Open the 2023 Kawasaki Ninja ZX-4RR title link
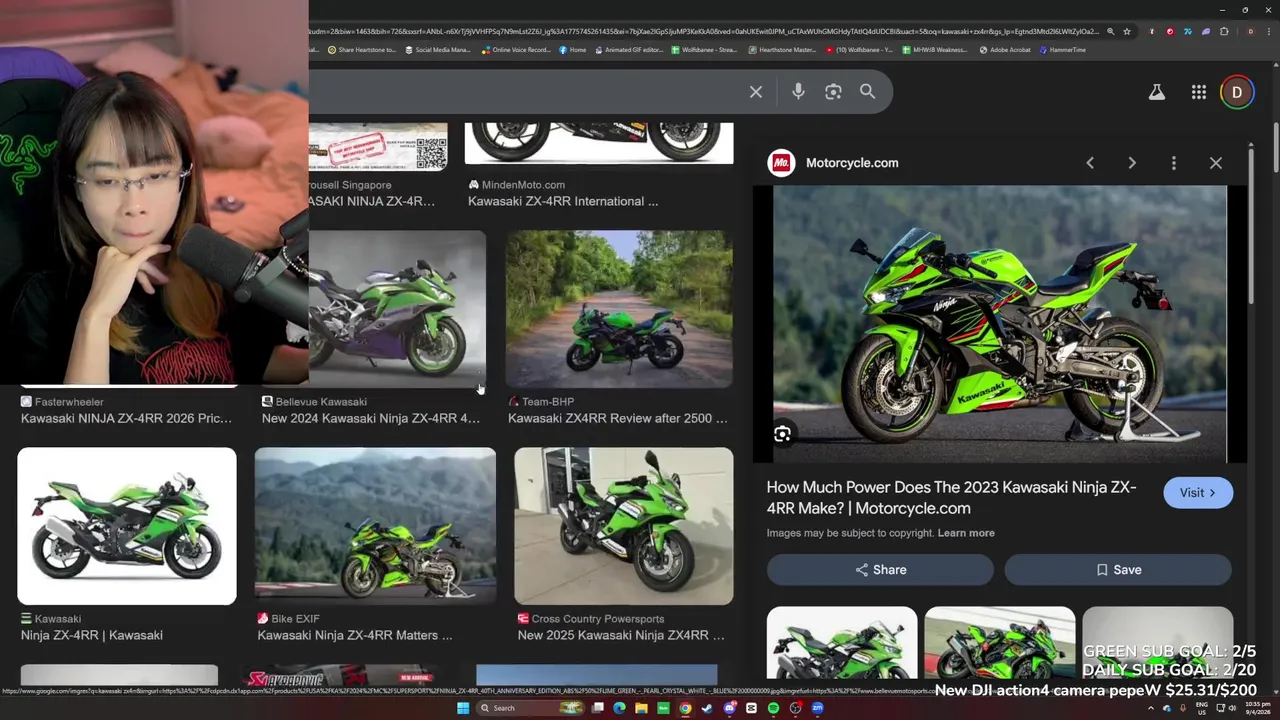 coord(951,497)
